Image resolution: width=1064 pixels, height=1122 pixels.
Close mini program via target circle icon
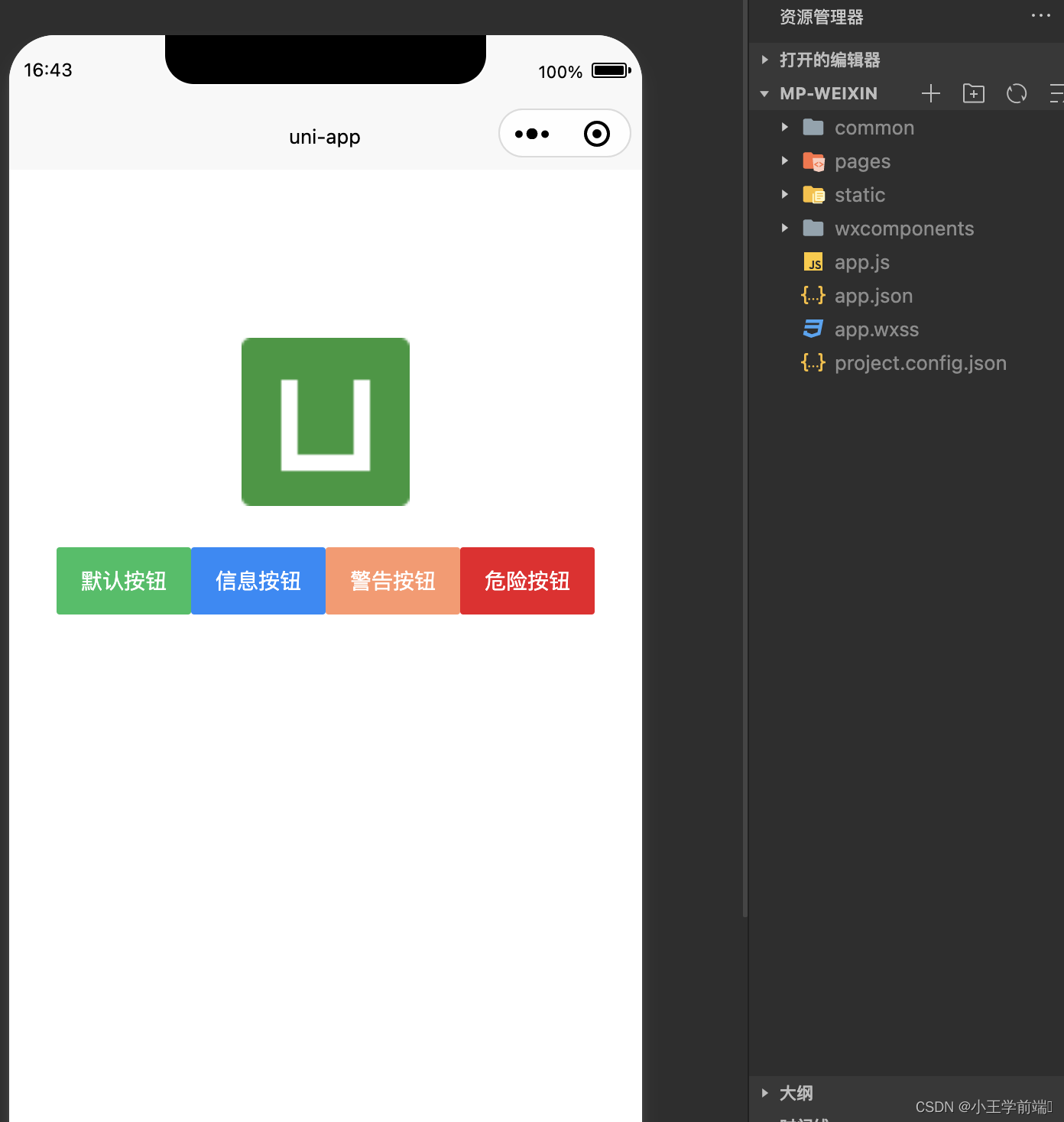pyautogui.click(x=597, y=134)
